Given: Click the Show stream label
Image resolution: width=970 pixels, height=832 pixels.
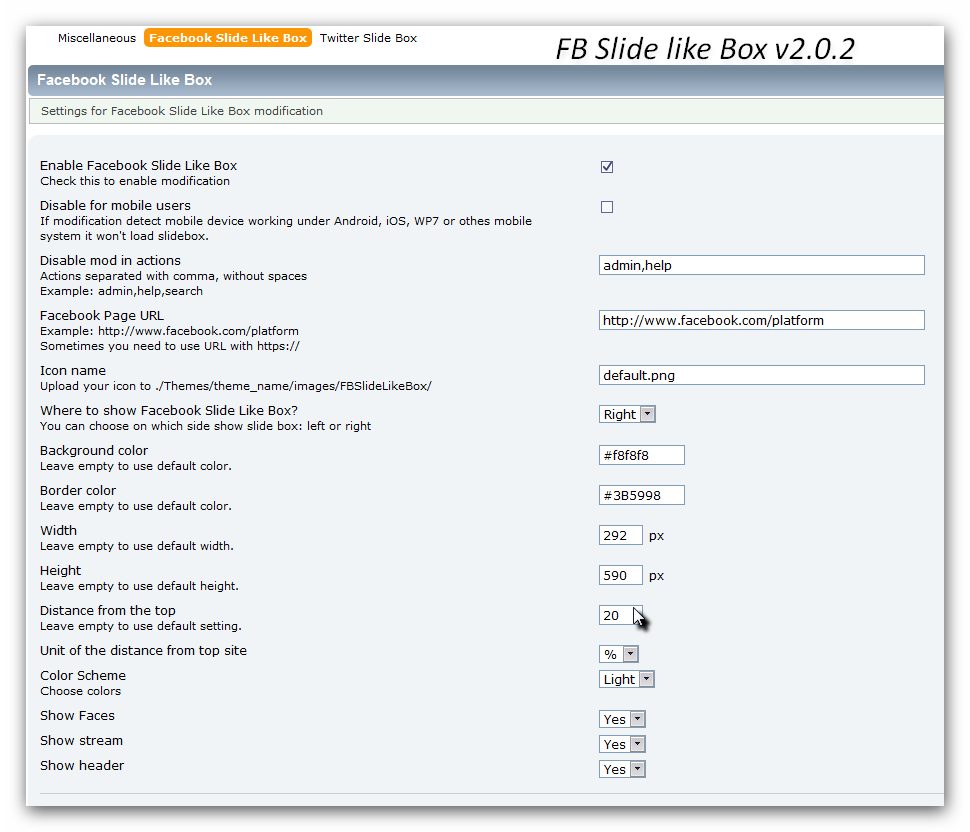Looking at the screenshot, I should point(82,741).
